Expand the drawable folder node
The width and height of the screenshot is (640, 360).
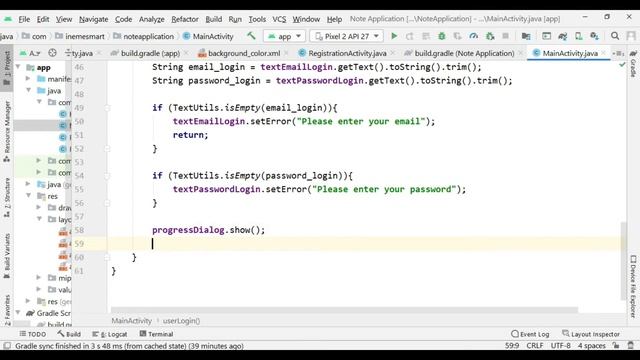point(39,207)
